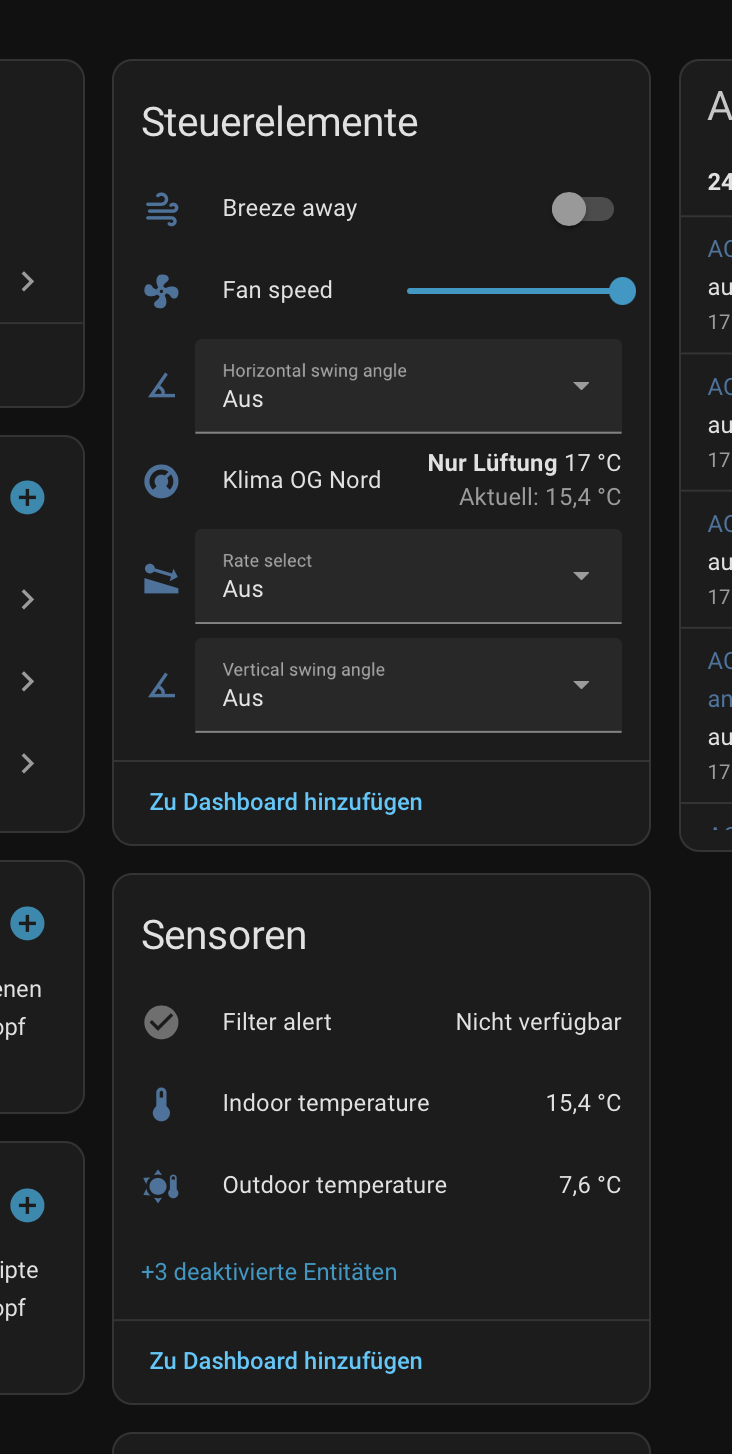
Task: Click the Rate select icon
Action: [161, 578]
